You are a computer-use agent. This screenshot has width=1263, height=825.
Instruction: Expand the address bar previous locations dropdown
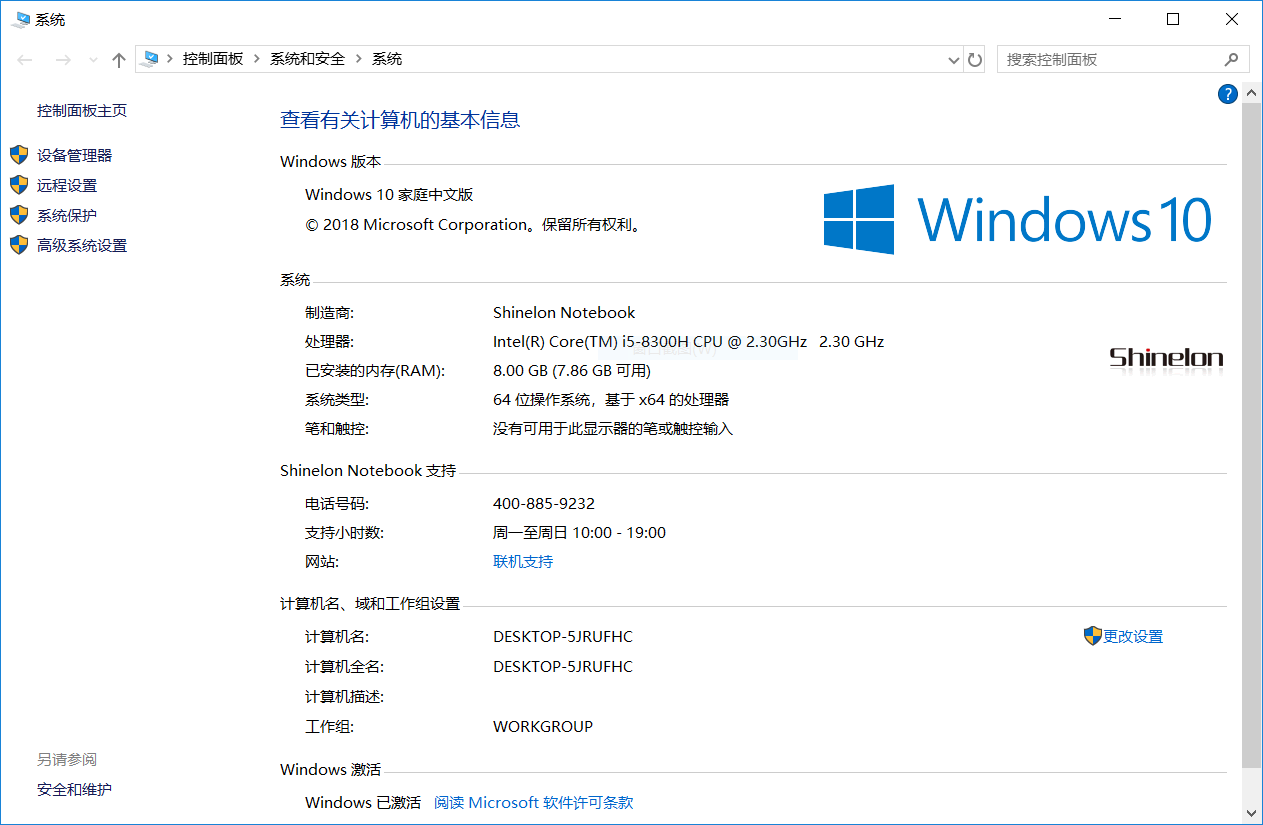tap(953, 60)
